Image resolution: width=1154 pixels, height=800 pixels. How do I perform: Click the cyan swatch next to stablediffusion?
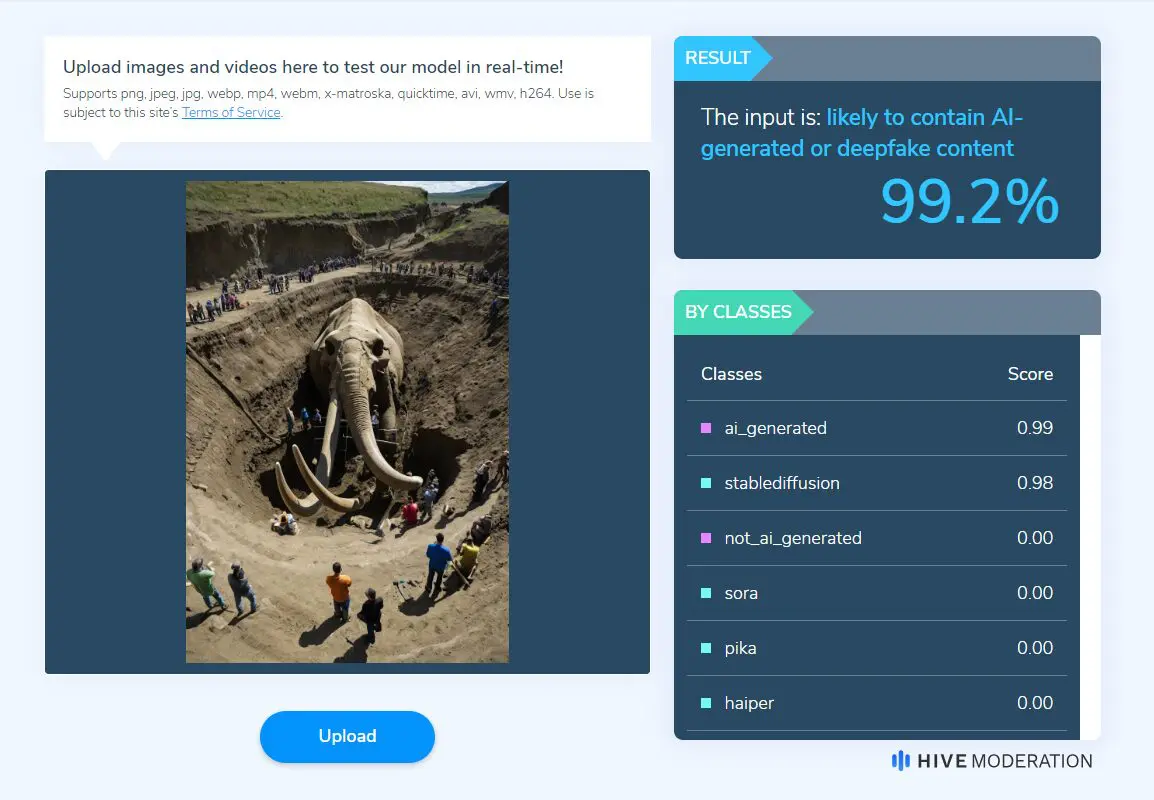706,484
